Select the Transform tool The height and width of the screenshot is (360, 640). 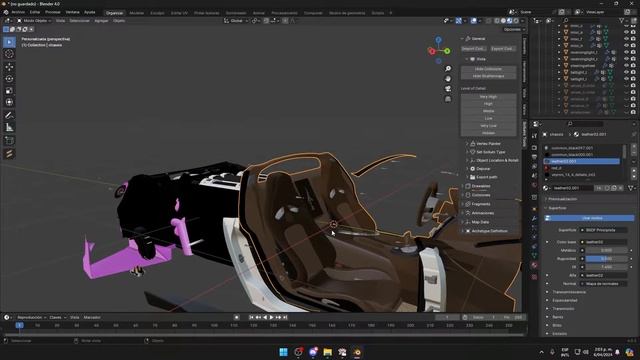point(9,102)
